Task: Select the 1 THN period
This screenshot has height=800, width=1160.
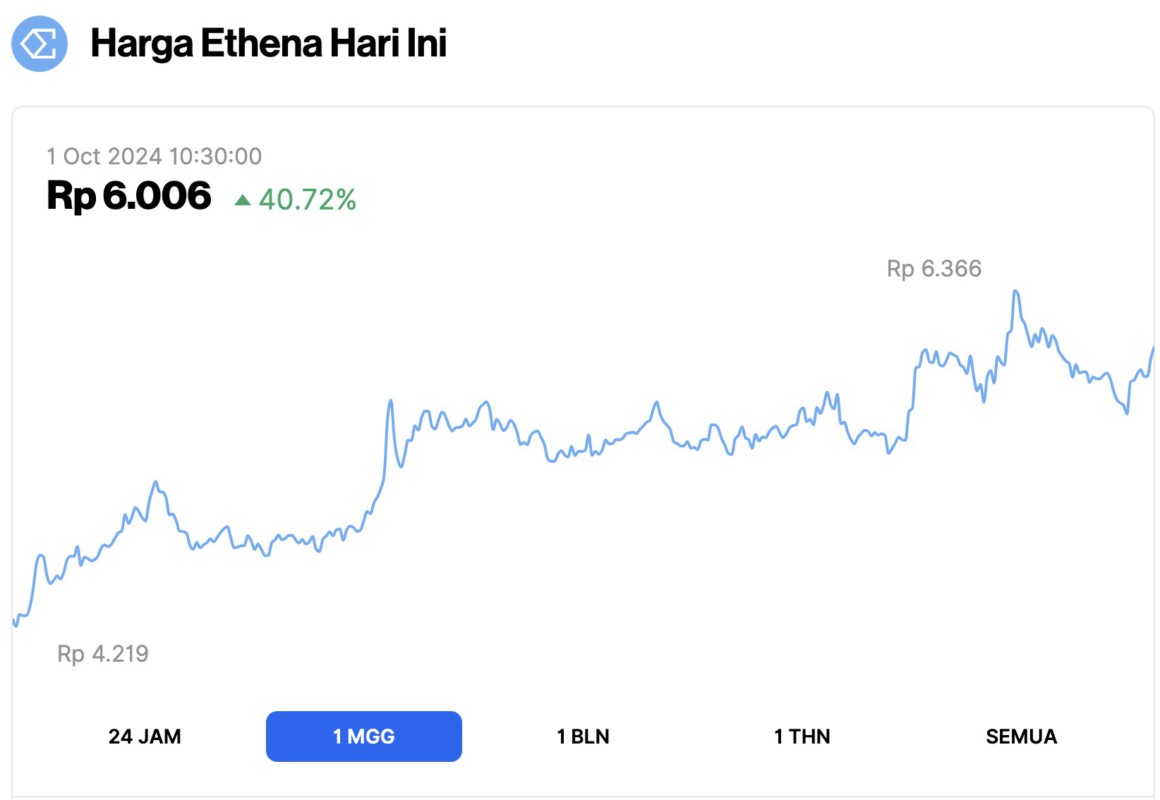Action: click(x=803, y=736)
